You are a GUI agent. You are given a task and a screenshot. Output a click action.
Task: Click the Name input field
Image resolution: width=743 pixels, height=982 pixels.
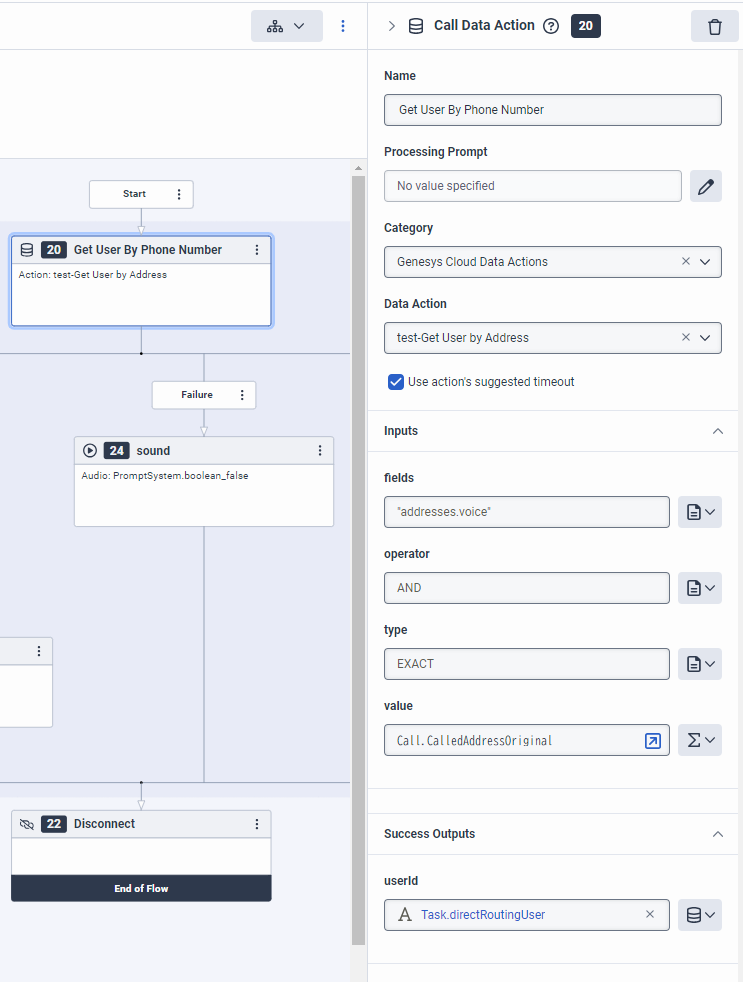[552, 110]
